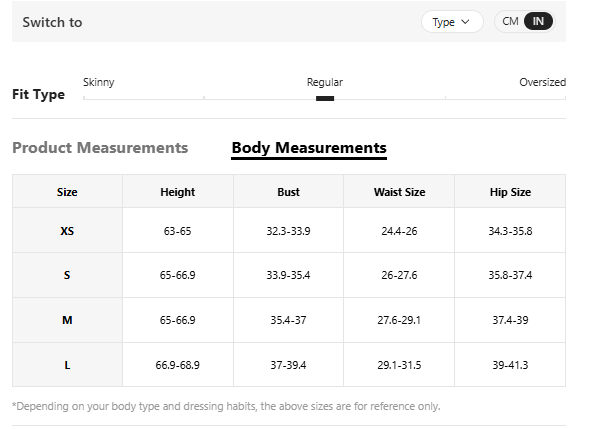Select the L size row label

67,365
